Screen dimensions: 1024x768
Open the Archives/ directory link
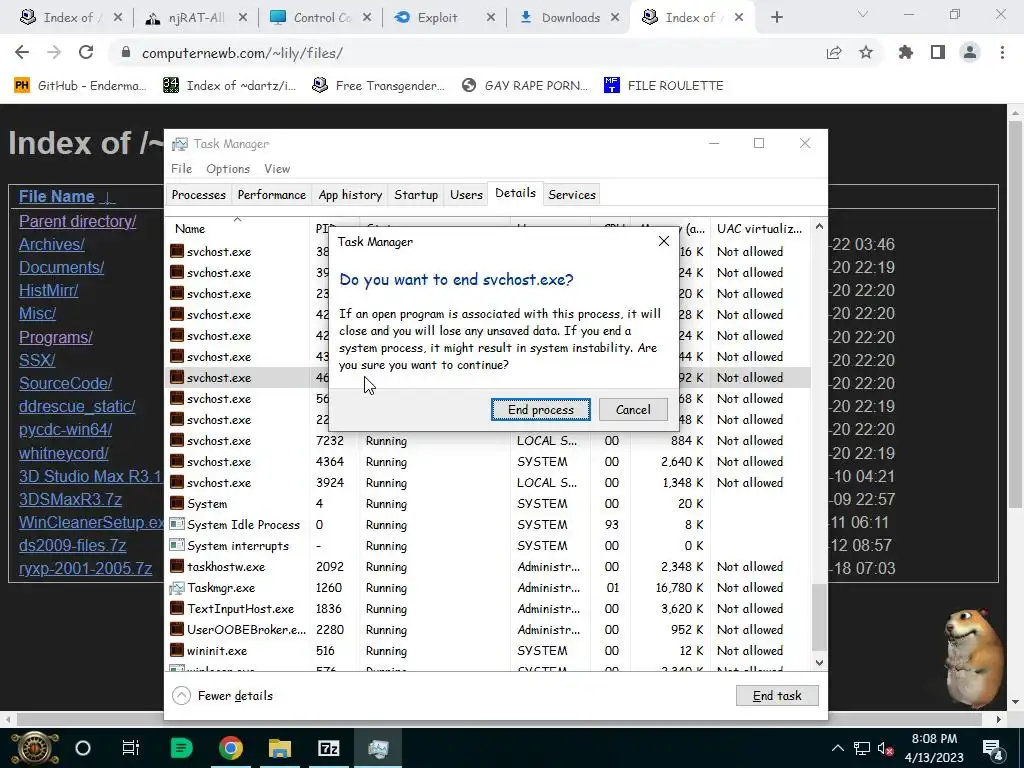point(52,244)
